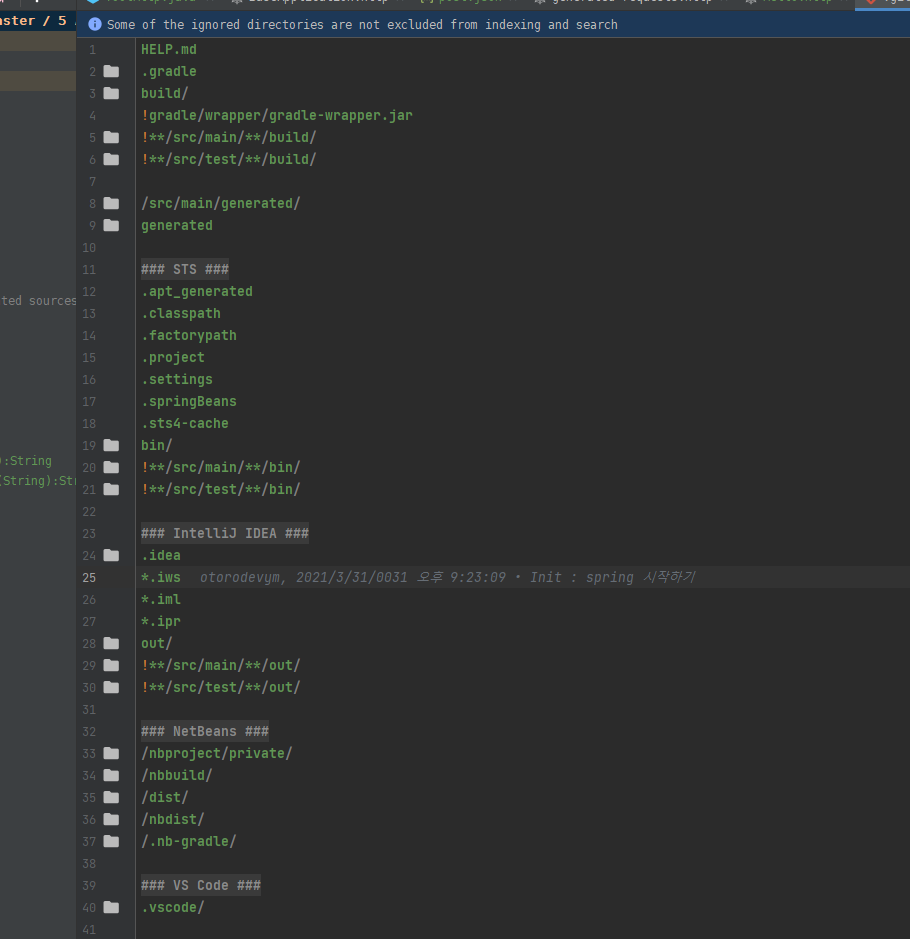910x939 pixels.
Task: Click the !gradle/wrapper/gradle-wrapper.jar entry
Action: [x=277, y=116]
